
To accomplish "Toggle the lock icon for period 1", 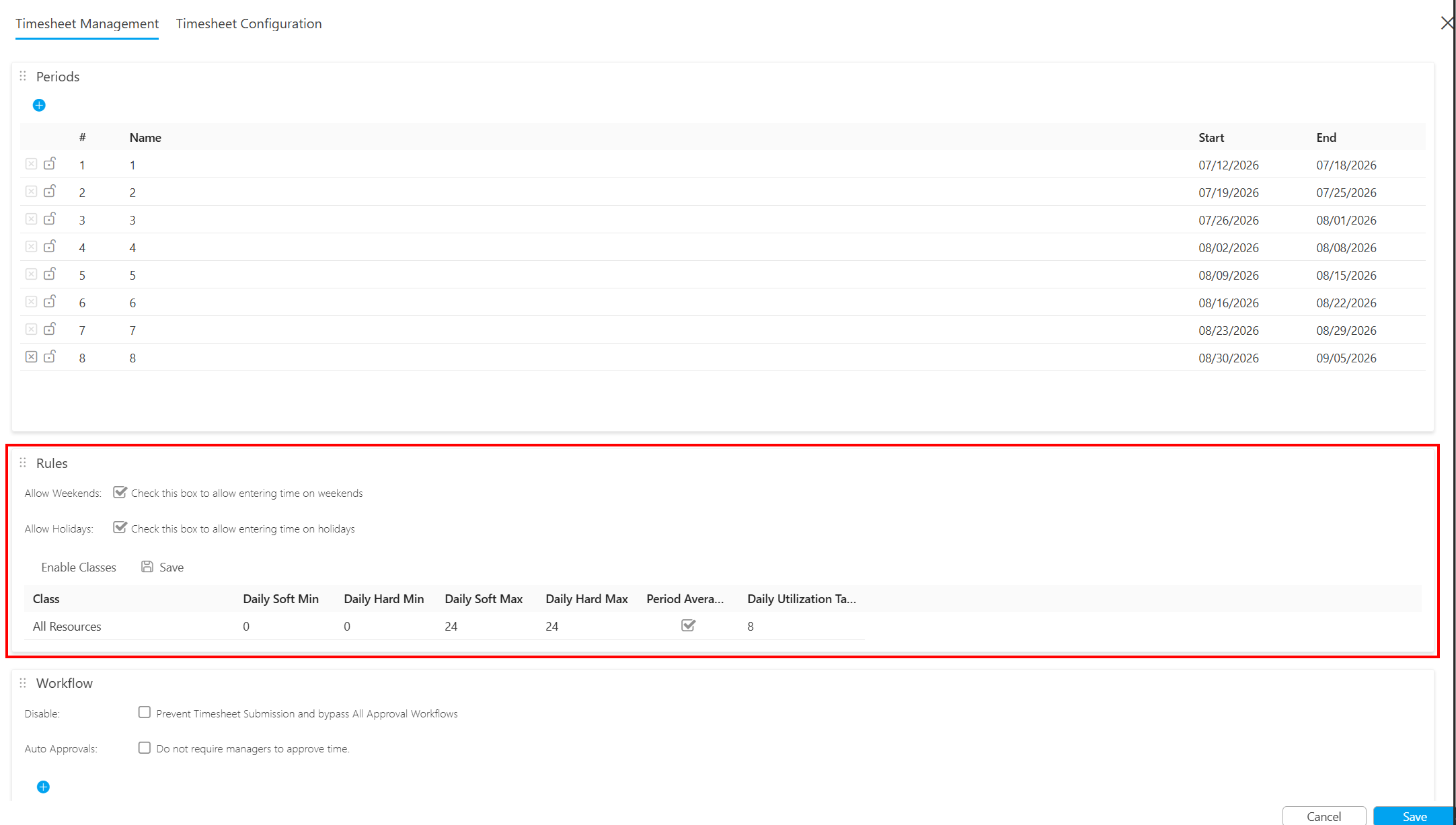I will coord(50,163).
